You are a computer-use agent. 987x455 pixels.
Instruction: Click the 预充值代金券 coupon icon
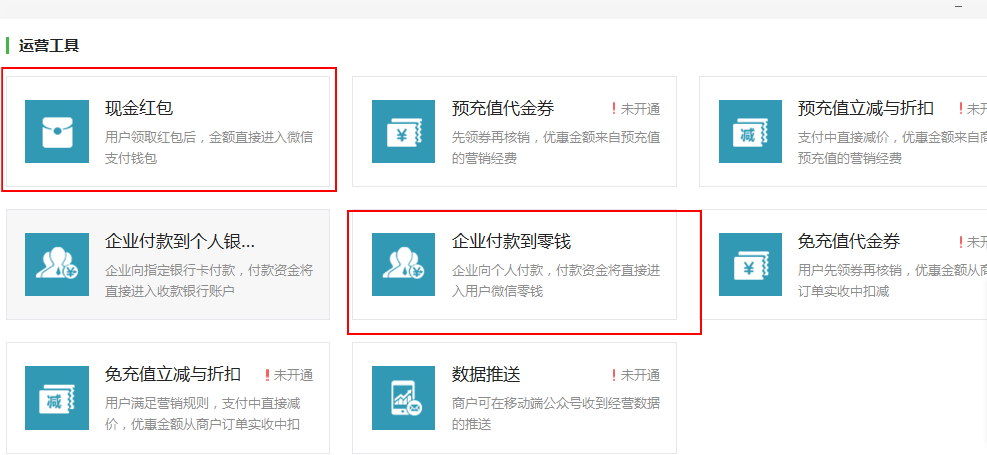point(403,131)
